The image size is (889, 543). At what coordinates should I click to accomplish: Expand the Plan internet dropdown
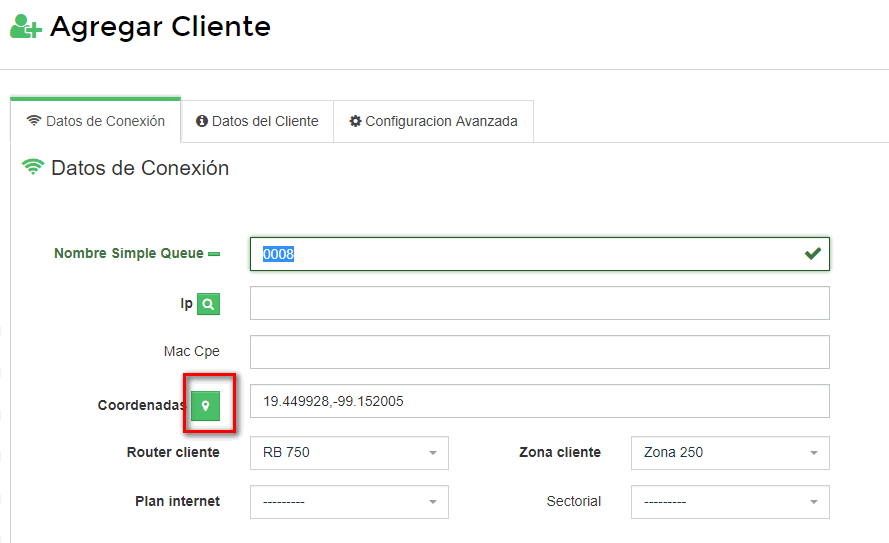(349, 501)
